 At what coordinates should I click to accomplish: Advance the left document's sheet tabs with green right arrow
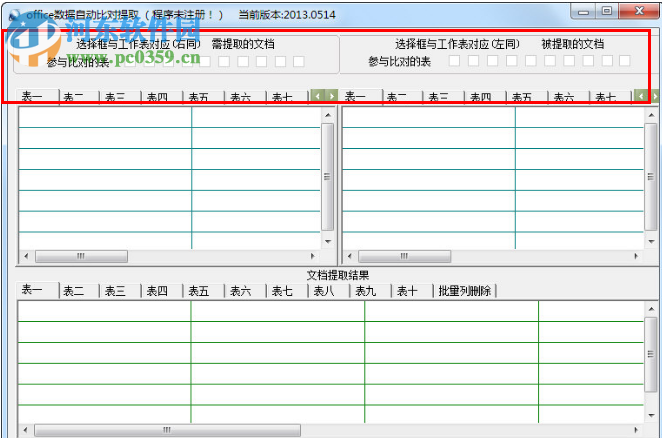[x=332, y=96]
